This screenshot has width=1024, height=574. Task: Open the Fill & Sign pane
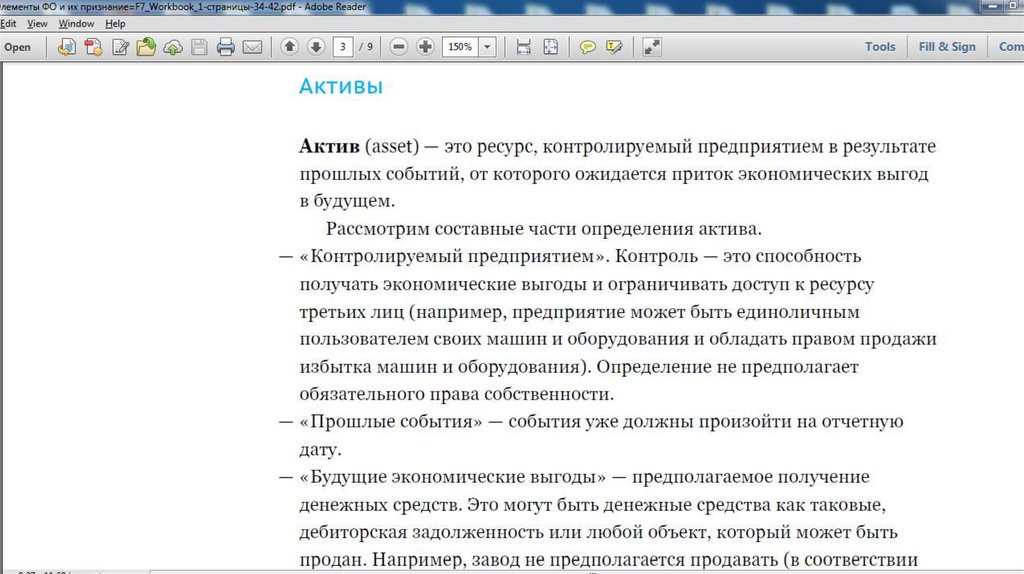point(946,47)
